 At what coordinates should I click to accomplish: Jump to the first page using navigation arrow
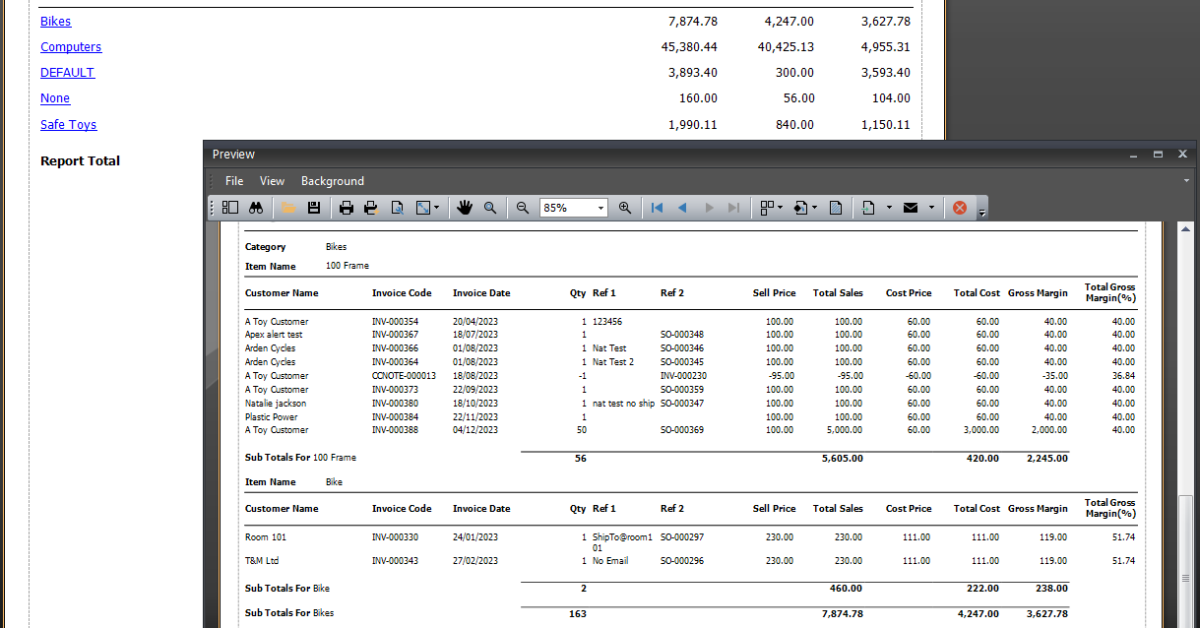657,207
